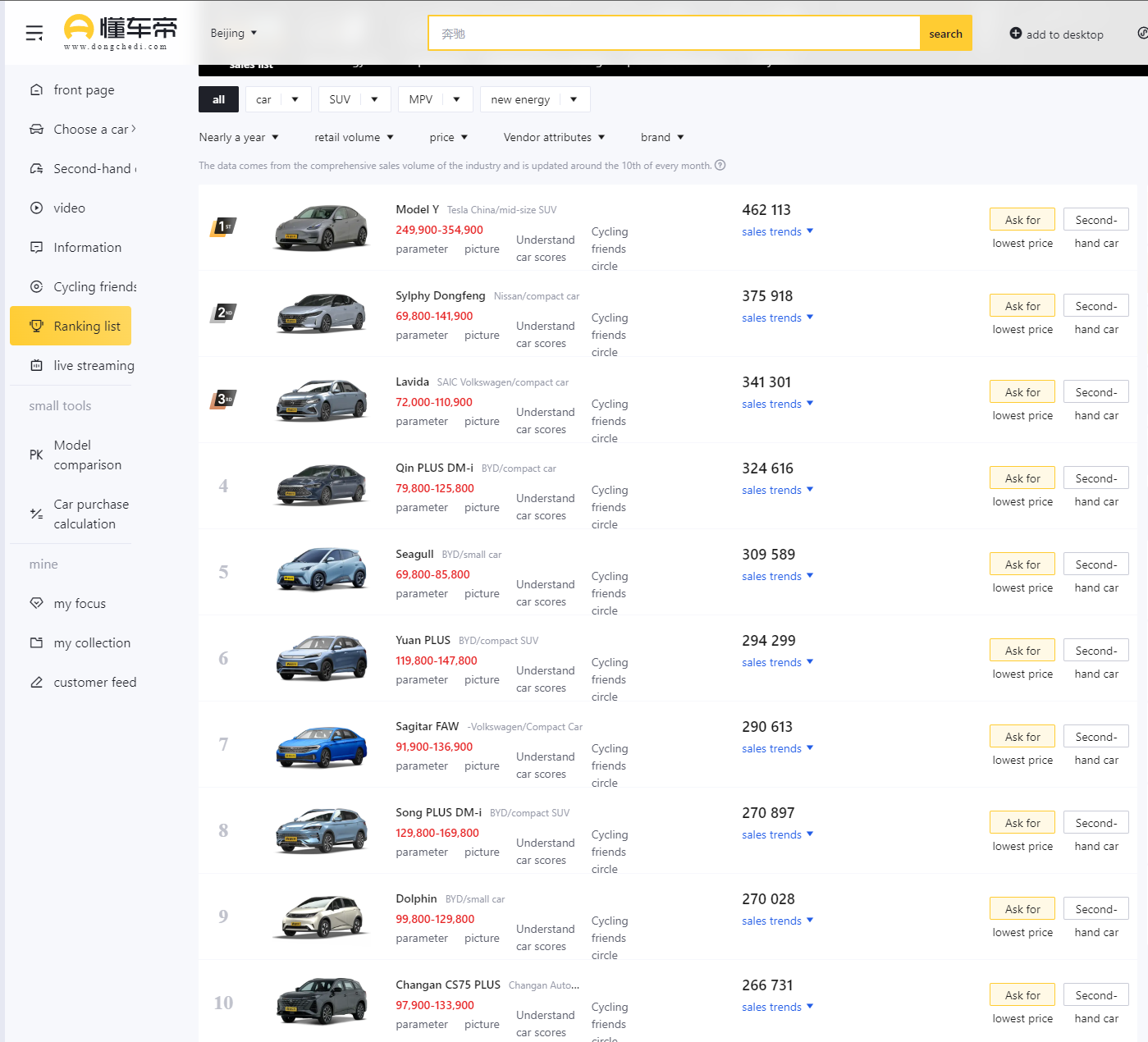
Task: Click the front page home icon
Action: point(36,89)
